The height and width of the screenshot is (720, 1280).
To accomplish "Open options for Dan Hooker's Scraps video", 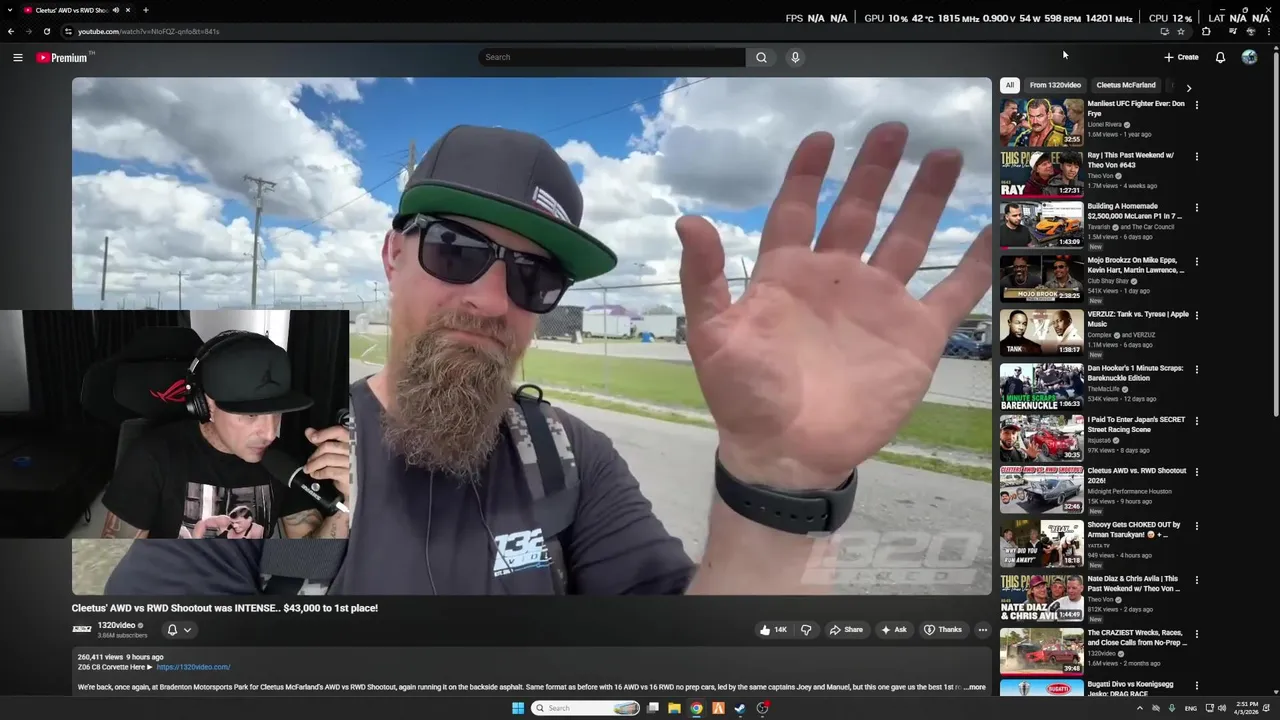I will click(x=1196, y=370).
